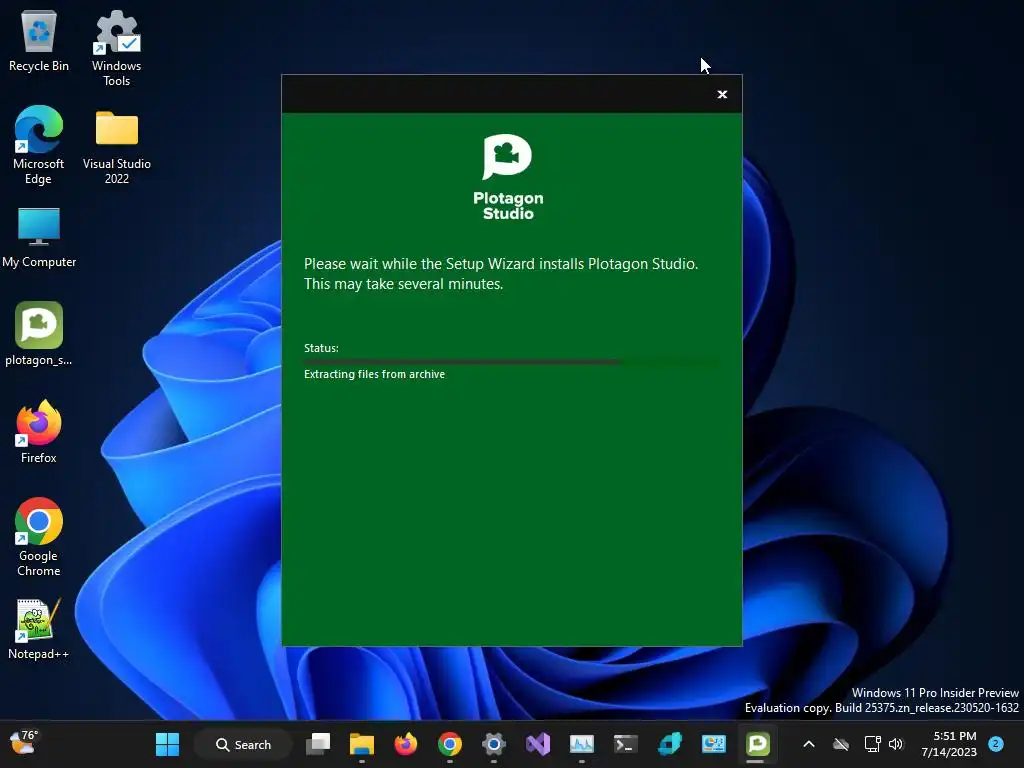
Task: Open Firefox from the taskbar
Action: click(406, 744)
